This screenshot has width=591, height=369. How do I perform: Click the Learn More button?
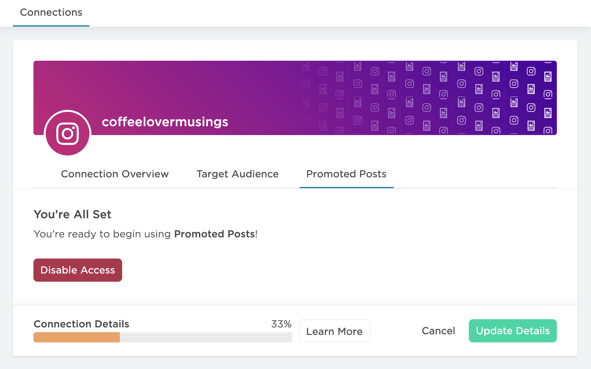[334, 331]
